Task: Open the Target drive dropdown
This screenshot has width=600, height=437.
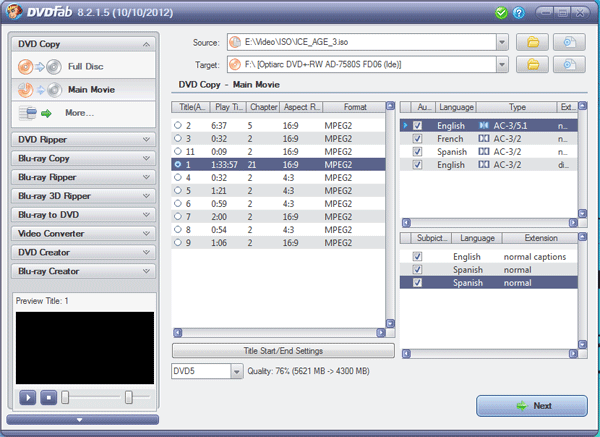Action: click(x=502, y=64)
